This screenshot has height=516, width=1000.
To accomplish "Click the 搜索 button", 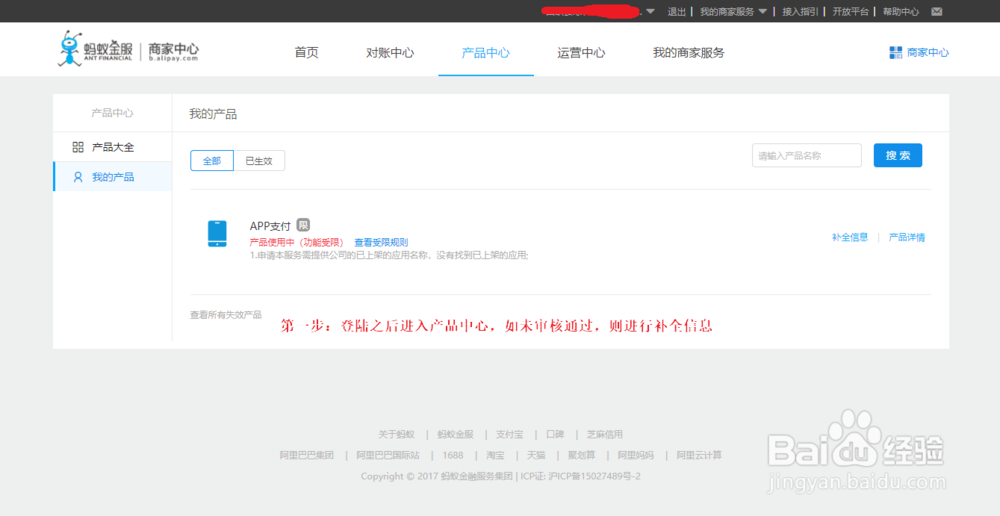I will tap(898, 156).
